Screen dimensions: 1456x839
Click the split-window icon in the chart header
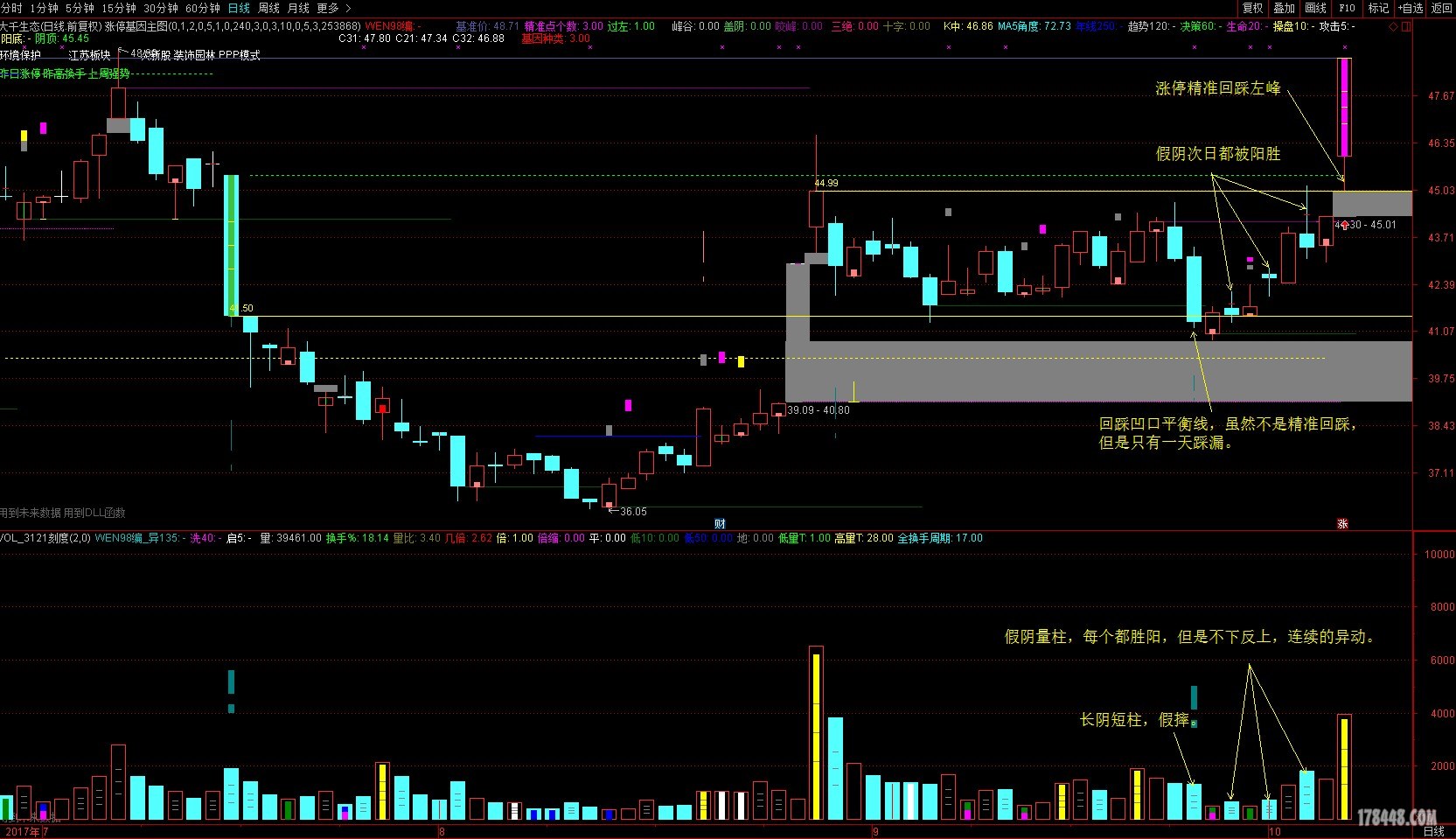(1406, 26)
